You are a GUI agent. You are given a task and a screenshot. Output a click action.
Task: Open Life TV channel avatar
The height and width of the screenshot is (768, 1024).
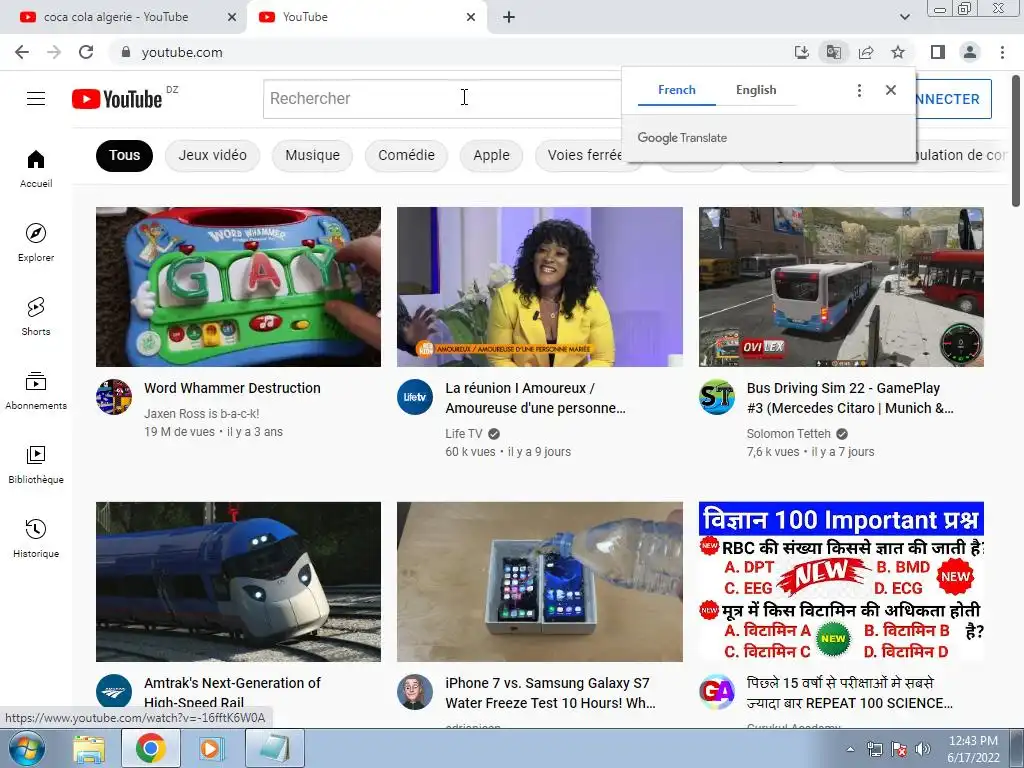pos(415,396)
